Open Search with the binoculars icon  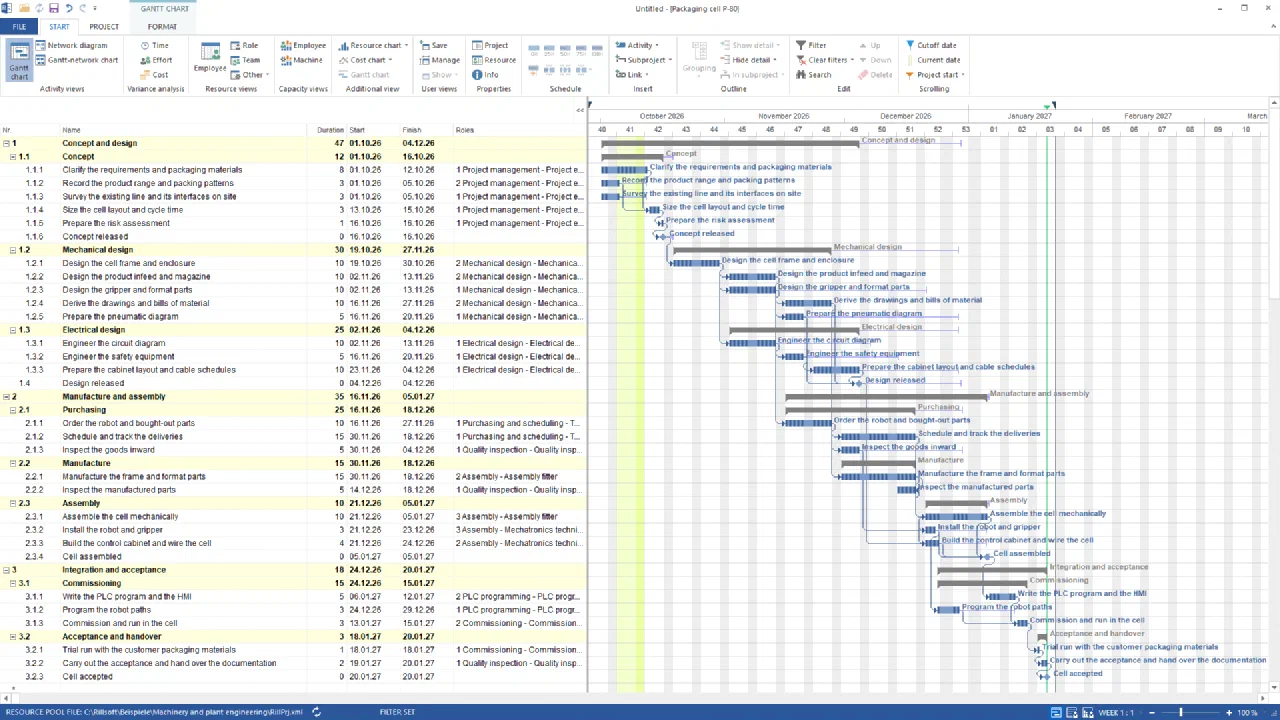click(x=814, y=75)
